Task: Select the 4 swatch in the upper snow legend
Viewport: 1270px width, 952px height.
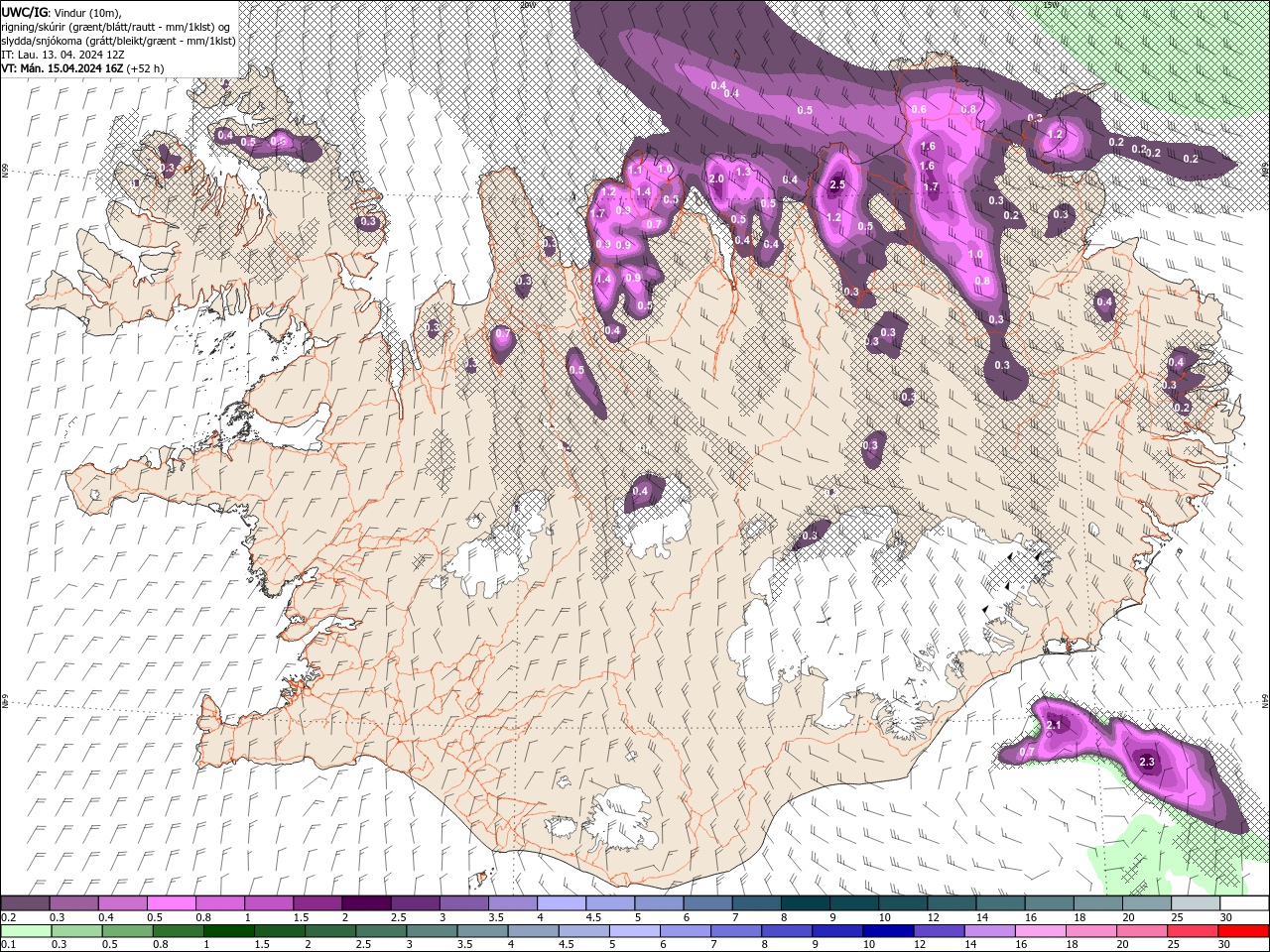Action: pyautogui.click(x=562, y=902)
